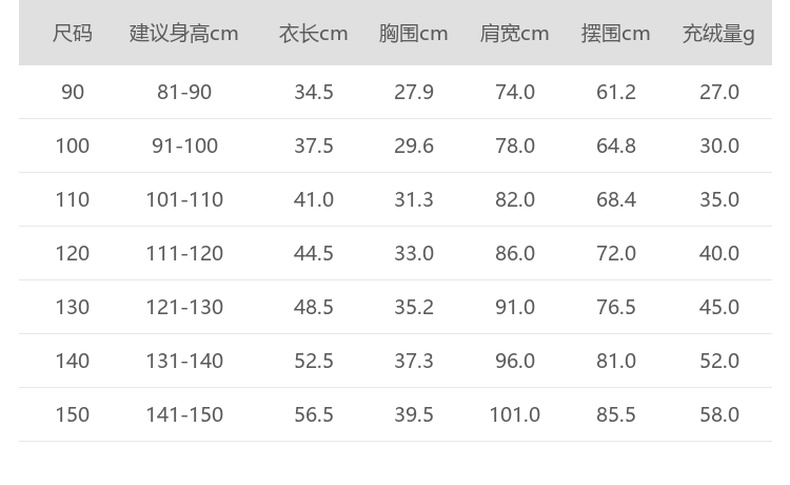Image resolution: width=790 pixels, height=485 pixels.
Task: Select size 130 in the size column
Action: click(72, 307)
